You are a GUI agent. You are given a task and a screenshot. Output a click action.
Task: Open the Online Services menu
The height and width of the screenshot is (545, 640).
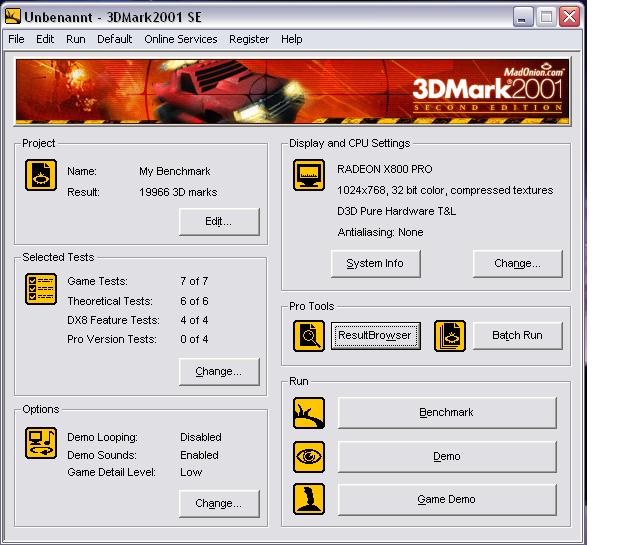(x=181, y=39)
